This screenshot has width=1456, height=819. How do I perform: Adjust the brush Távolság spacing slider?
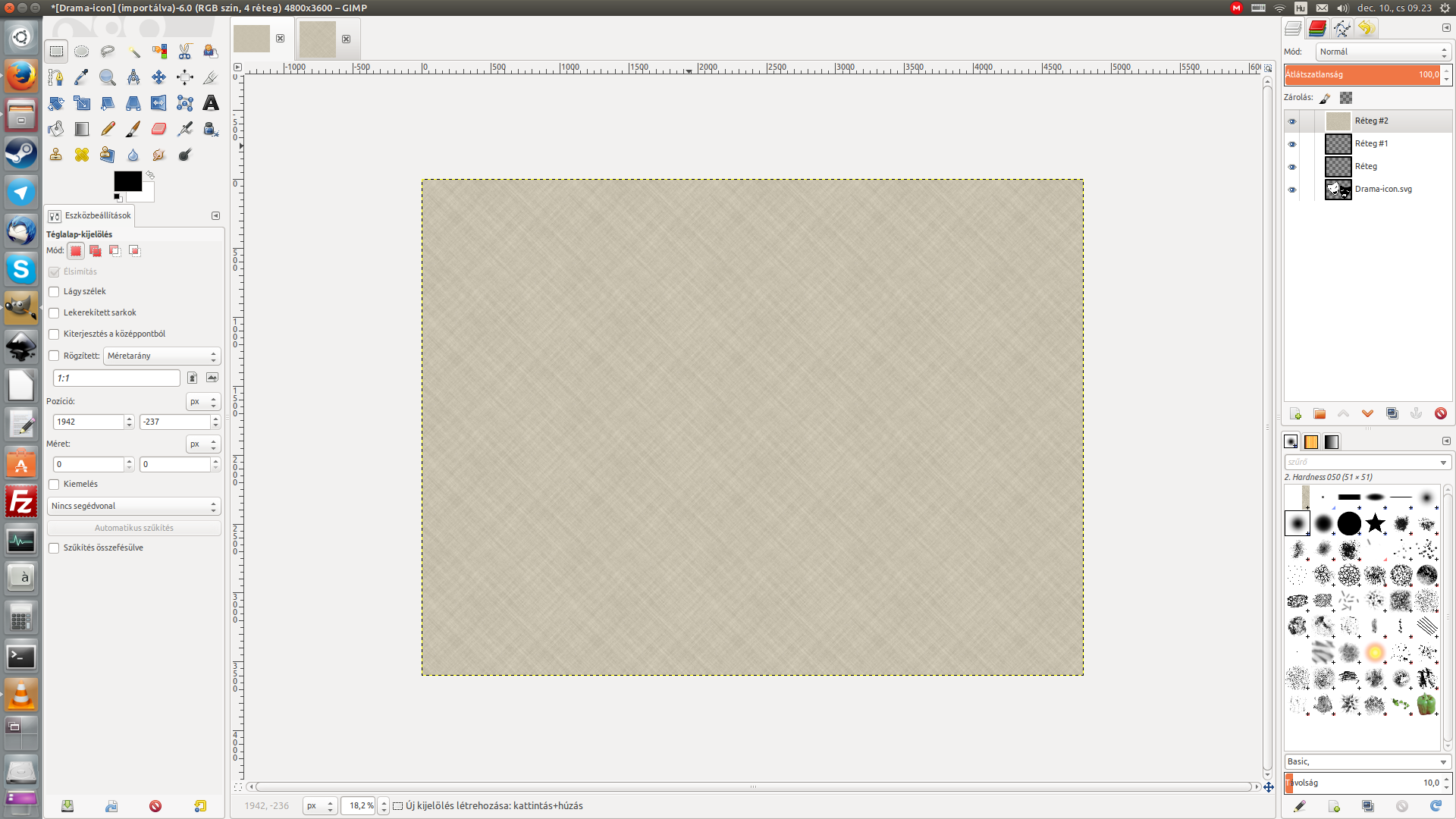(x=1363, y=783)
